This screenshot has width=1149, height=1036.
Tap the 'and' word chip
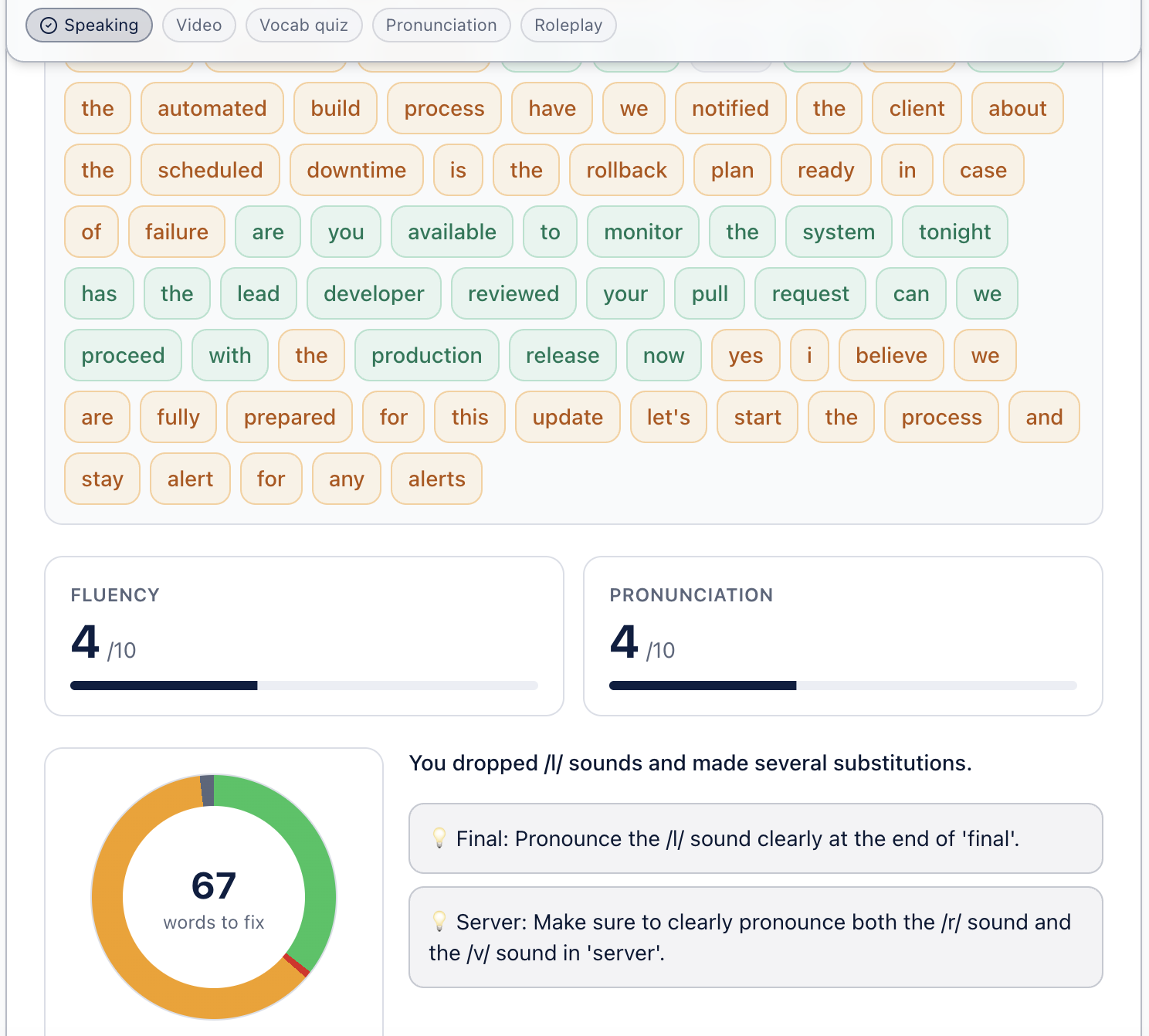coord(1044,417)
